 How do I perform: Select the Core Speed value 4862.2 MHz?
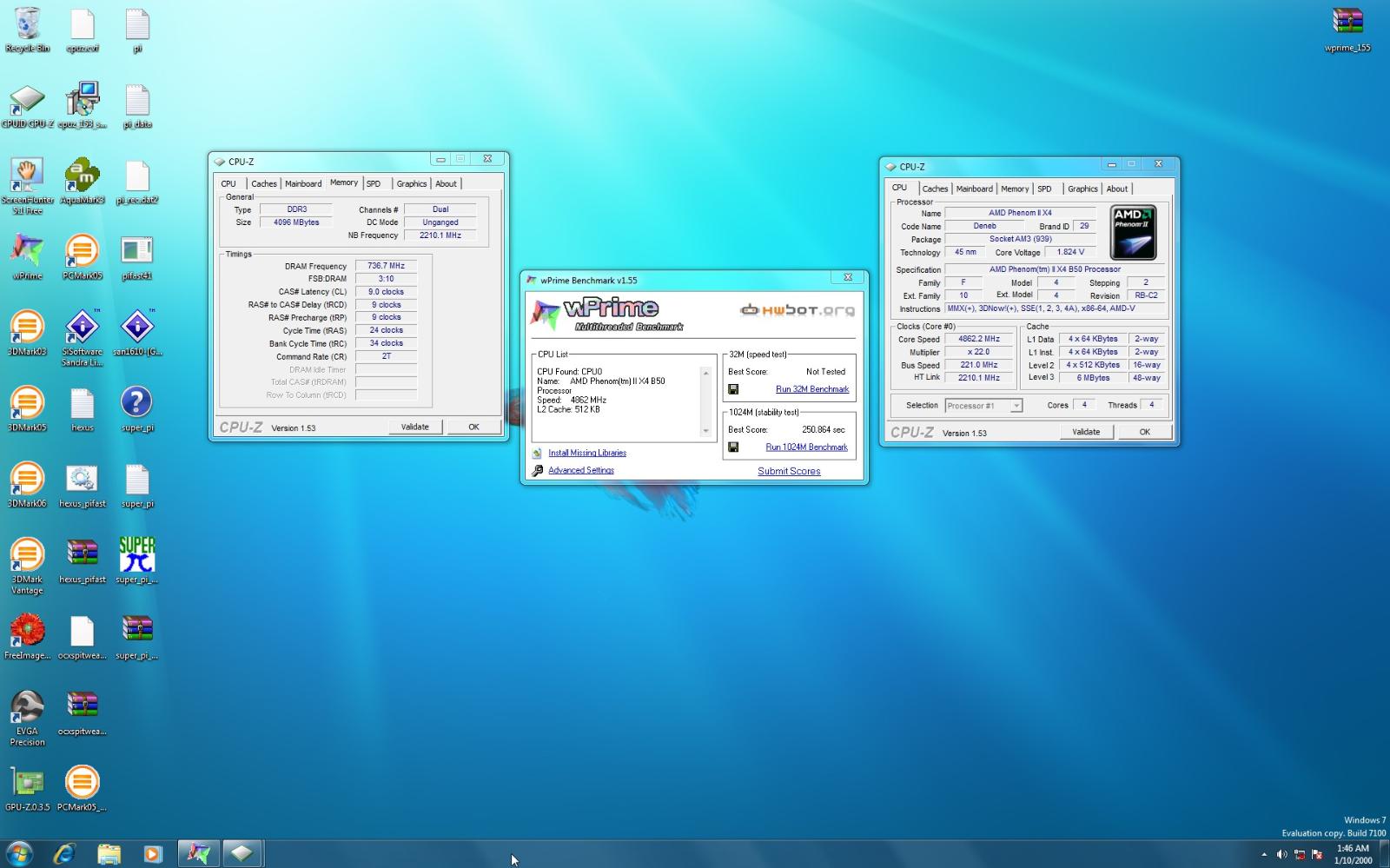pyautogui.click(x=978, y=339)
